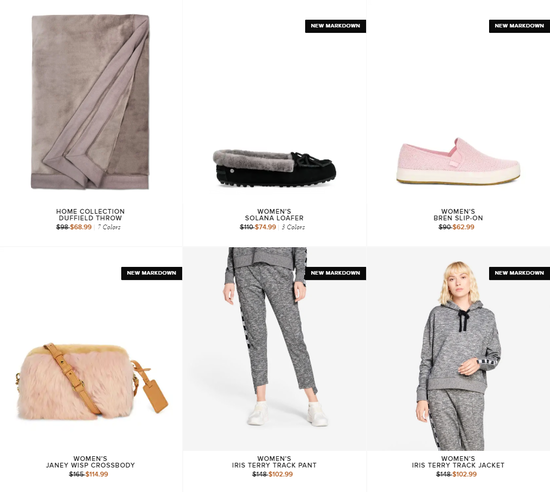Click New Markdown badge on Janey Wisp Crossbody
550x492 pixels.
(152, 273)
